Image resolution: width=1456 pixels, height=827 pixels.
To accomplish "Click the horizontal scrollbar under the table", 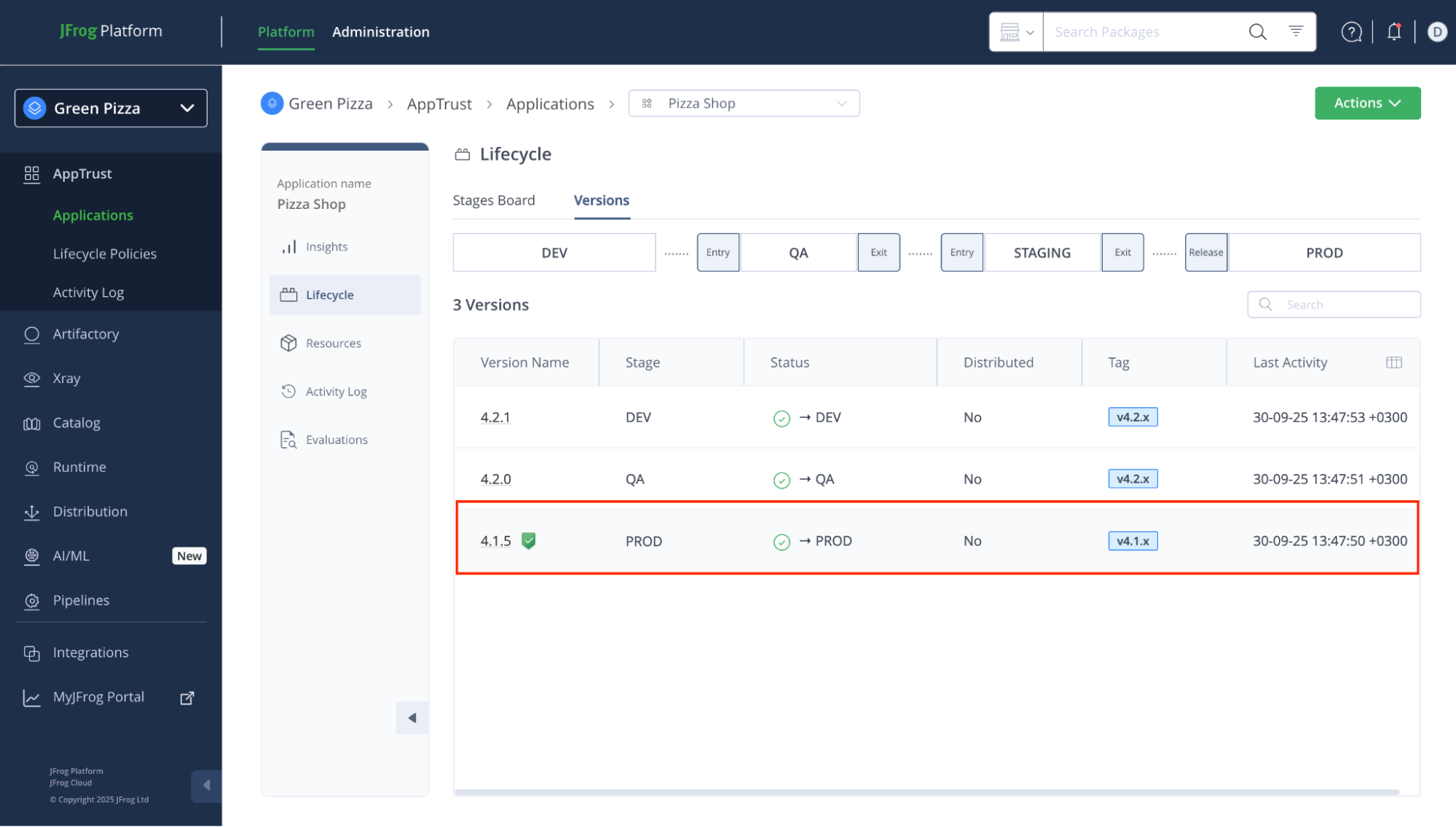I will click(x=925, y=792).
